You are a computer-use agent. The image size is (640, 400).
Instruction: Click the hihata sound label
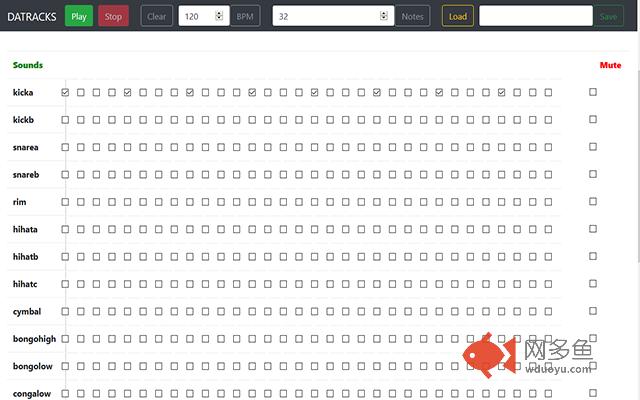coord(25,229)
